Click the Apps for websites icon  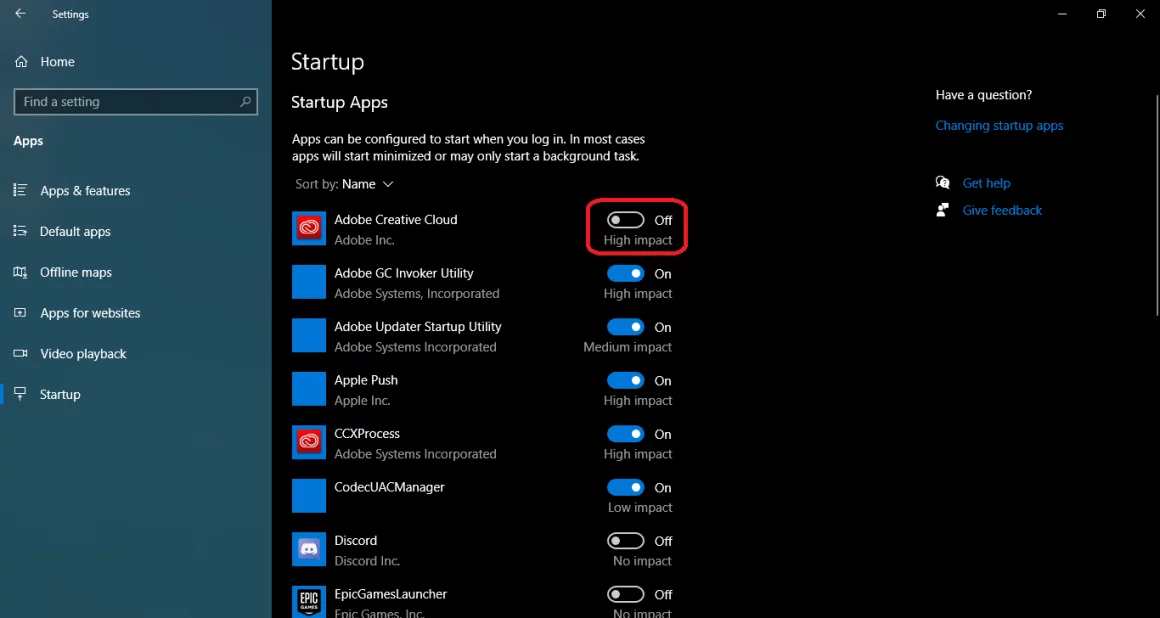(21, 313)
